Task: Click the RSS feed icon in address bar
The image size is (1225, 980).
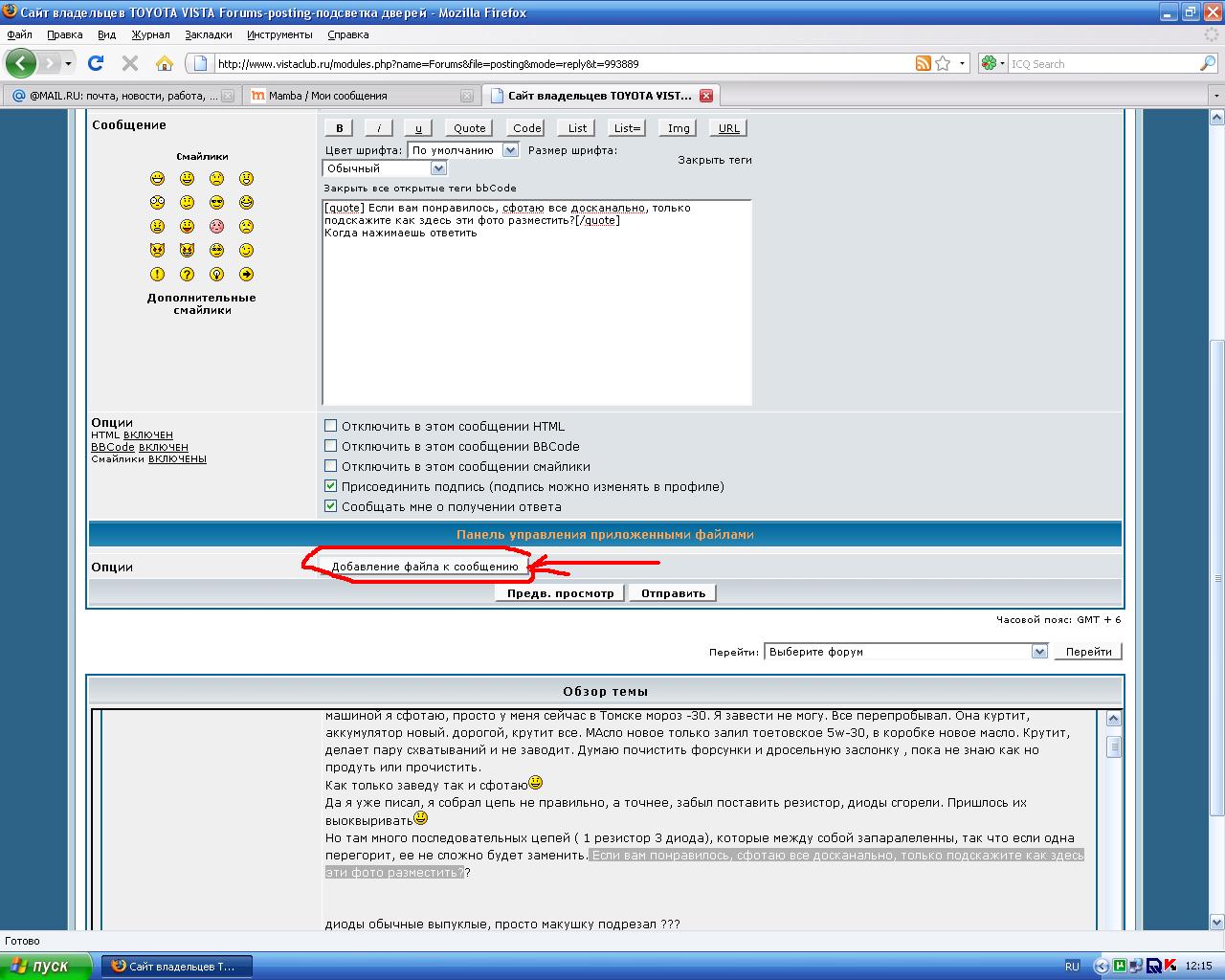Action: click(x=923, y=64)
